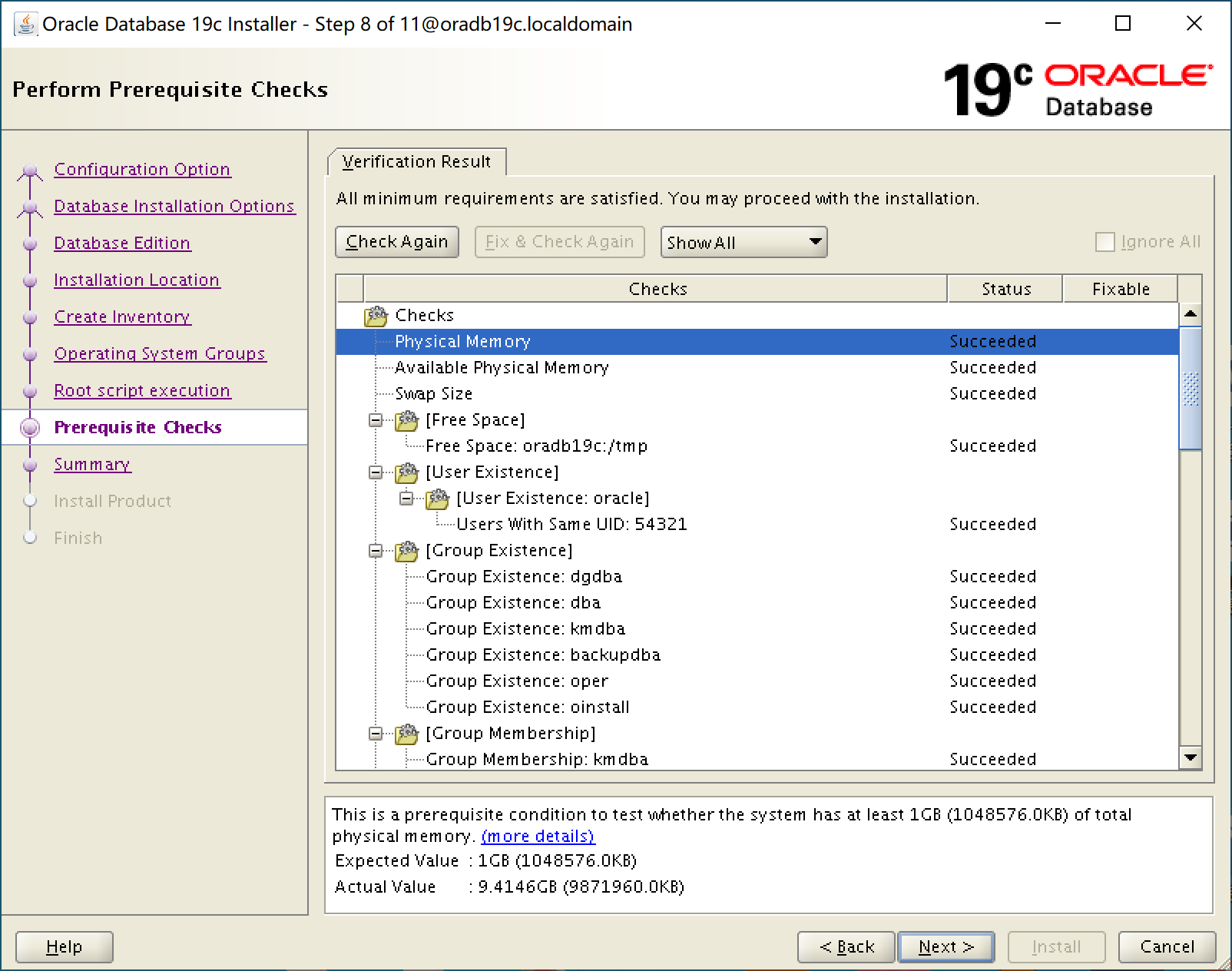Select Available Physical Memory row
1232x971 pixels.
757,368
